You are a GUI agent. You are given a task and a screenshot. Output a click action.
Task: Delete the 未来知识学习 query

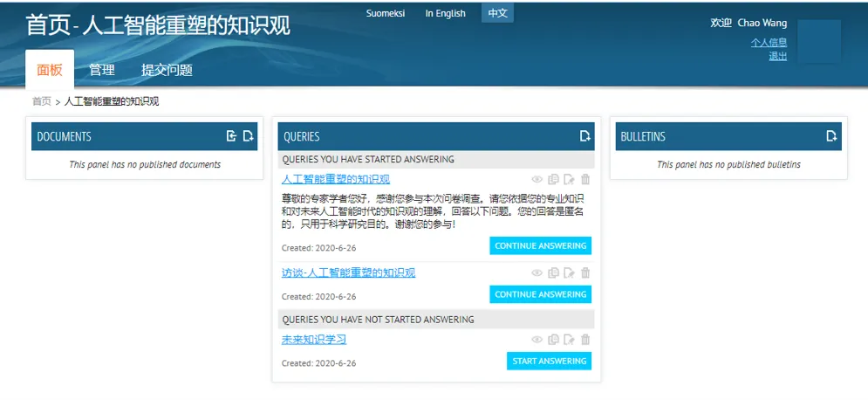(x=586, y=340)
